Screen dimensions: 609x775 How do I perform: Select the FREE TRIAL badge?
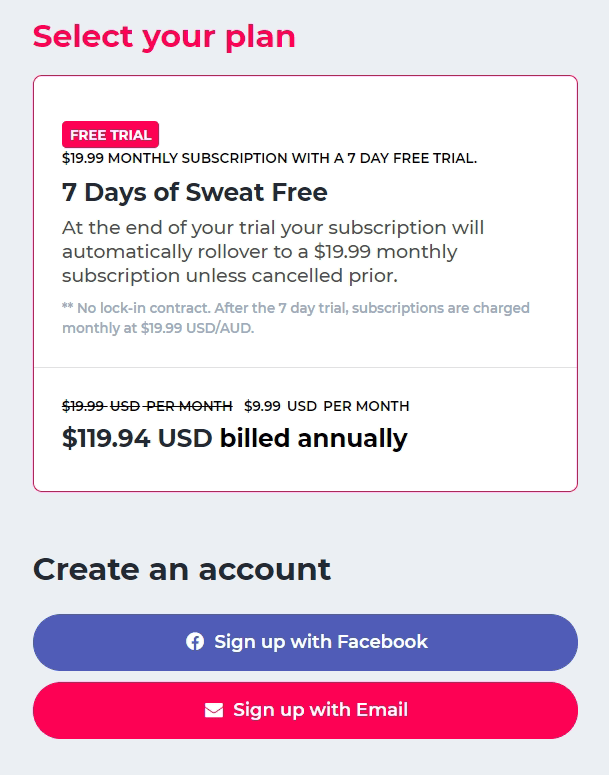coord(110,134)
